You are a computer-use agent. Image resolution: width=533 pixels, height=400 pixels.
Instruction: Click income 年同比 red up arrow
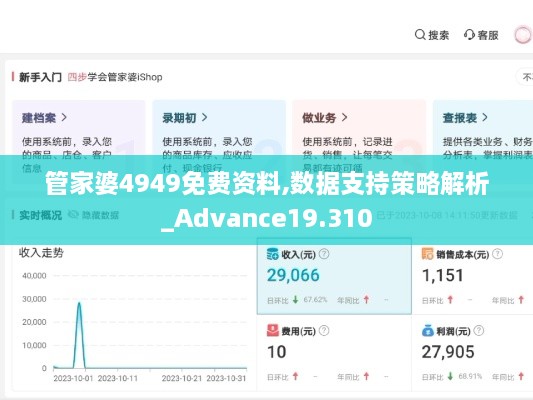tap(366, 300)
